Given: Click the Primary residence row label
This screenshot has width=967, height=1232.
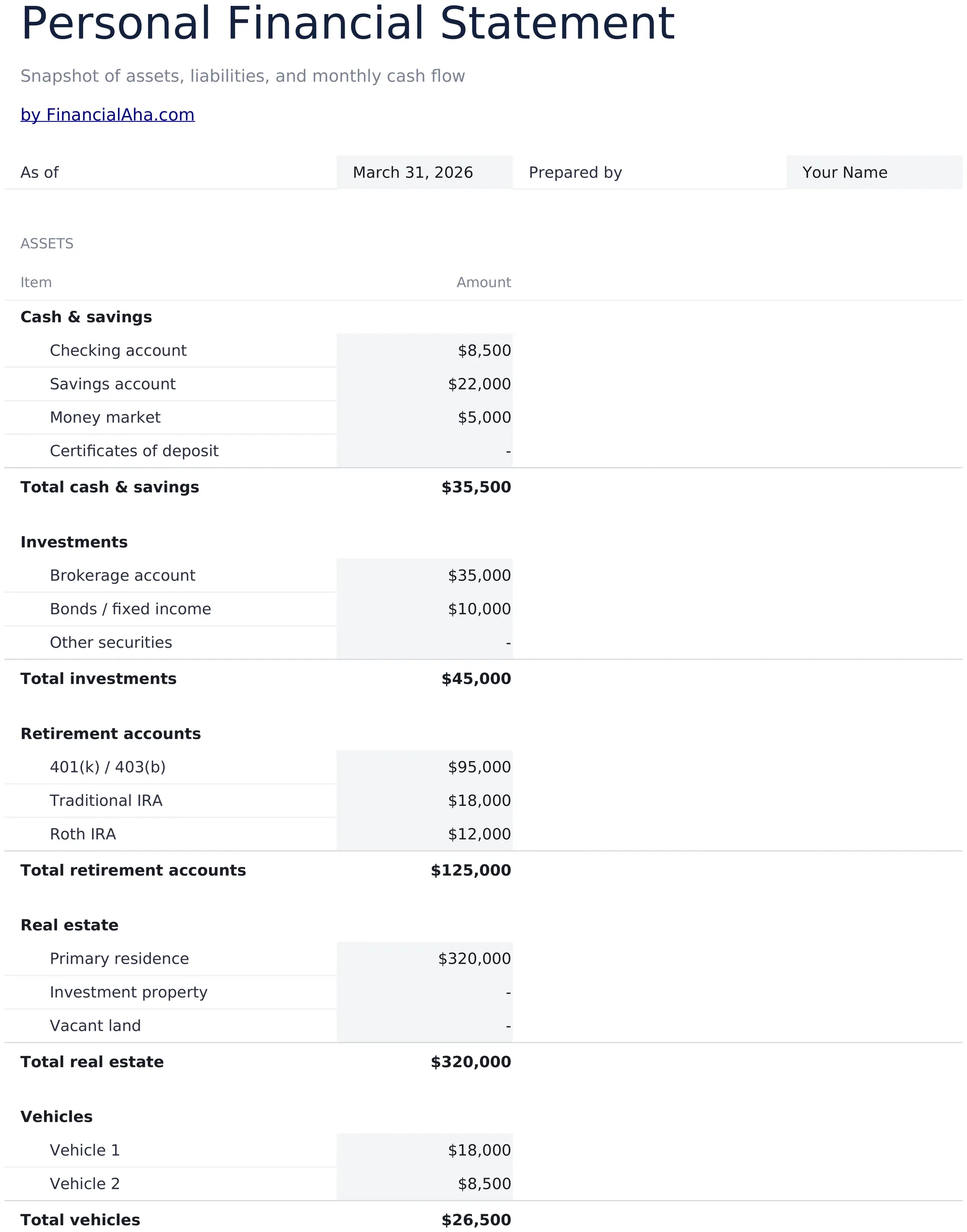Looking at the screenshot, I should pyautogui.click(x=119, y=959).
